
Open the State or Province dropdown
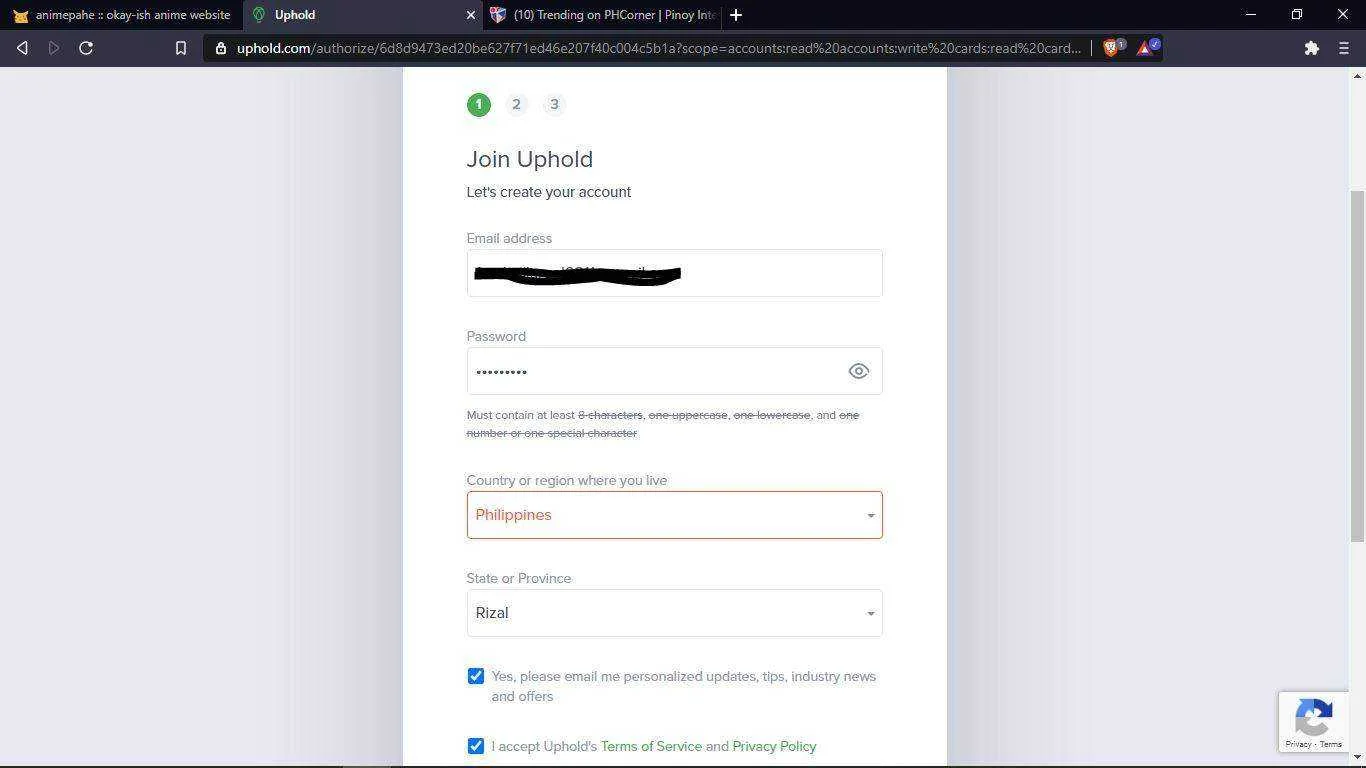674,613
